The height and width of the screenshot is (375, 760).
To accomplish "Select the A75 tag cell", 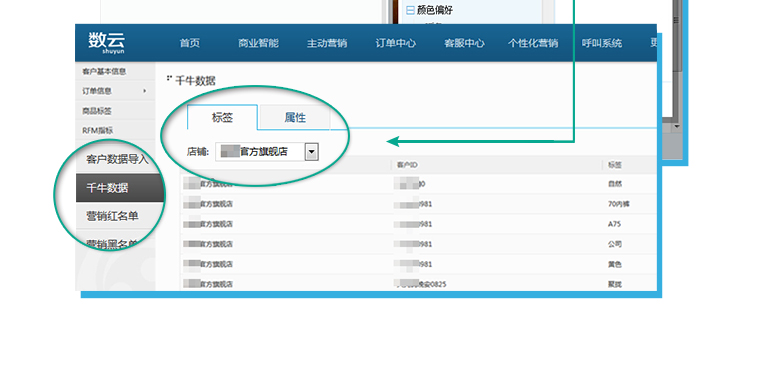I will (614, 224).
